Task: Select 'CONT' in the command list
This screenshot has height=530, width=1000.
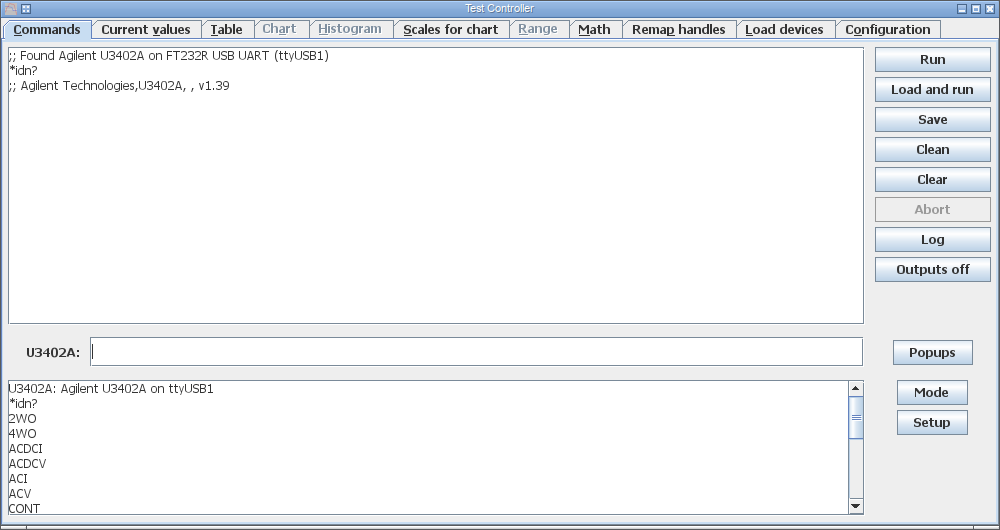Action: [x=24, y=508]
